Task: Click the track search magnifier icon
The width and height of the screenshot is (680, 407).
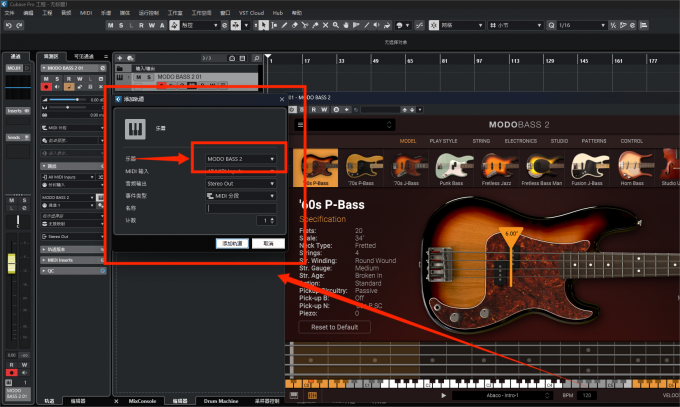Action: click(x=256, y=58)
